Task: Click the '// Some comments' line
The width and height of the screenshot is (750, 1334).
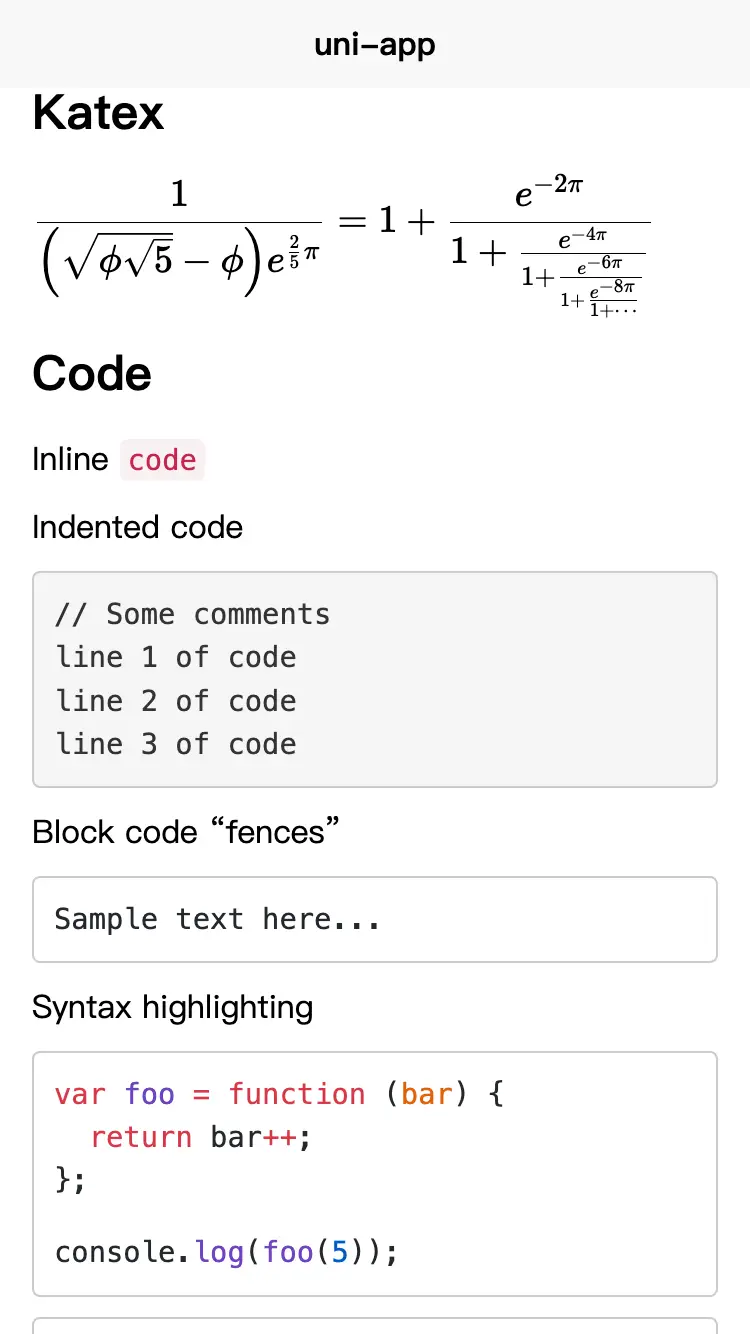Action: tap(192, 614)
